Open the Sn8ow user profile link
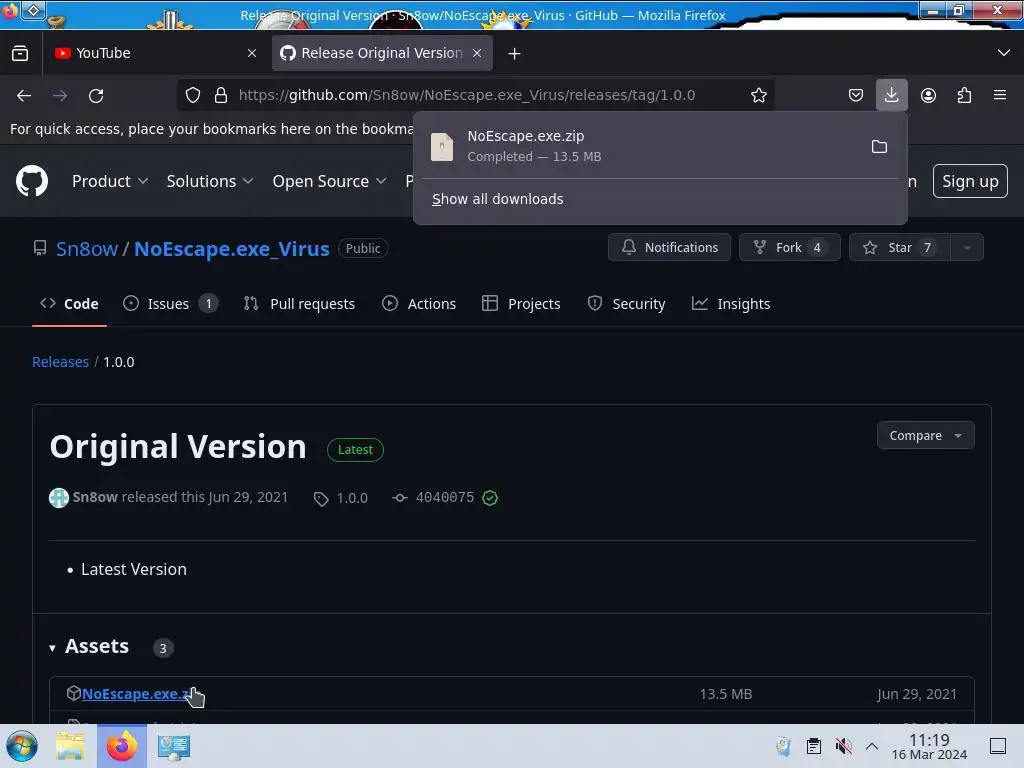Viewport: 1024px width, 768px height. [87, 249]
